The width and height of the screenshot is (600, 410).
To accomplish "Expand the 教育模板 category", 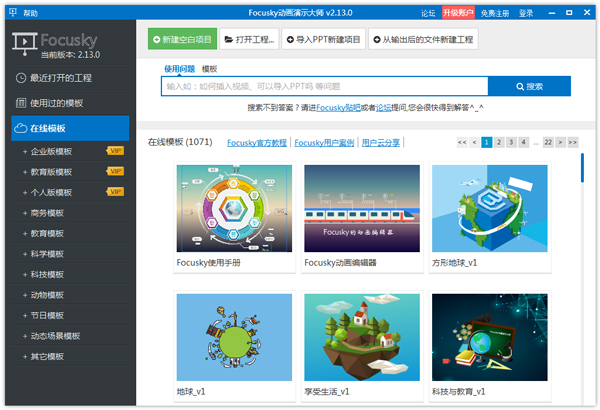I will point(25,234).
